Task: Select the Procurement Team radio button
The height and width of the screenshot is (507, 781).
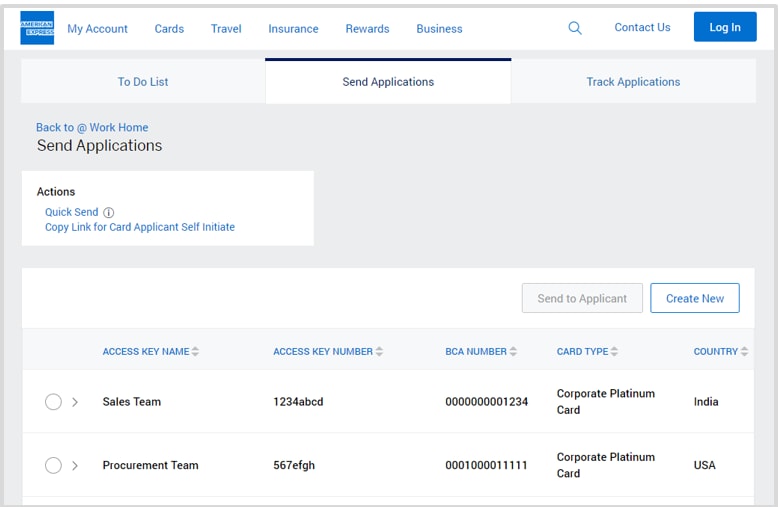Action: (53, 465)
